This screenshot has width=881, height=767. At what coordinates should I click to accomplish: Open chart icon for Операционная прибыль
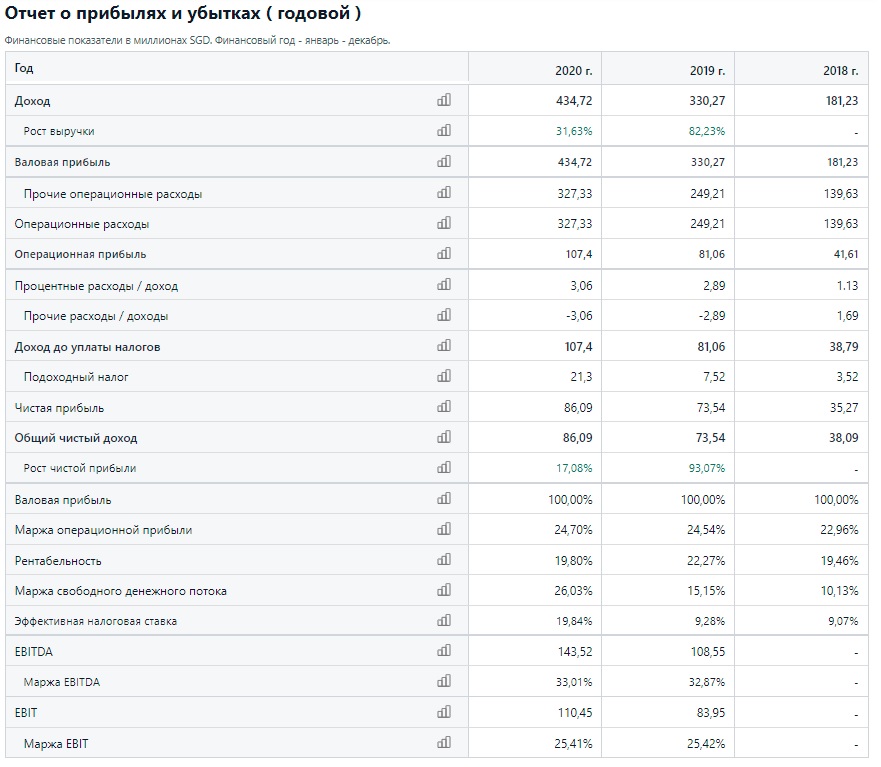[444, 253]
